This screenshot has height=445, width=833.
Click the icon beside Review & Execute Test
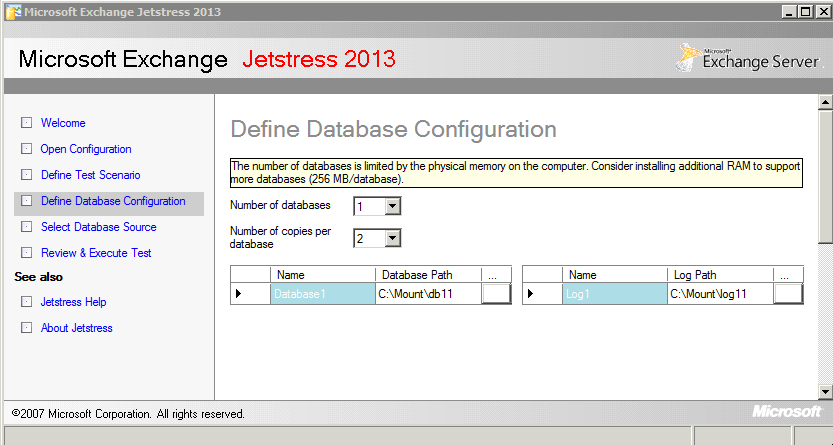click(x=26, y=253)
